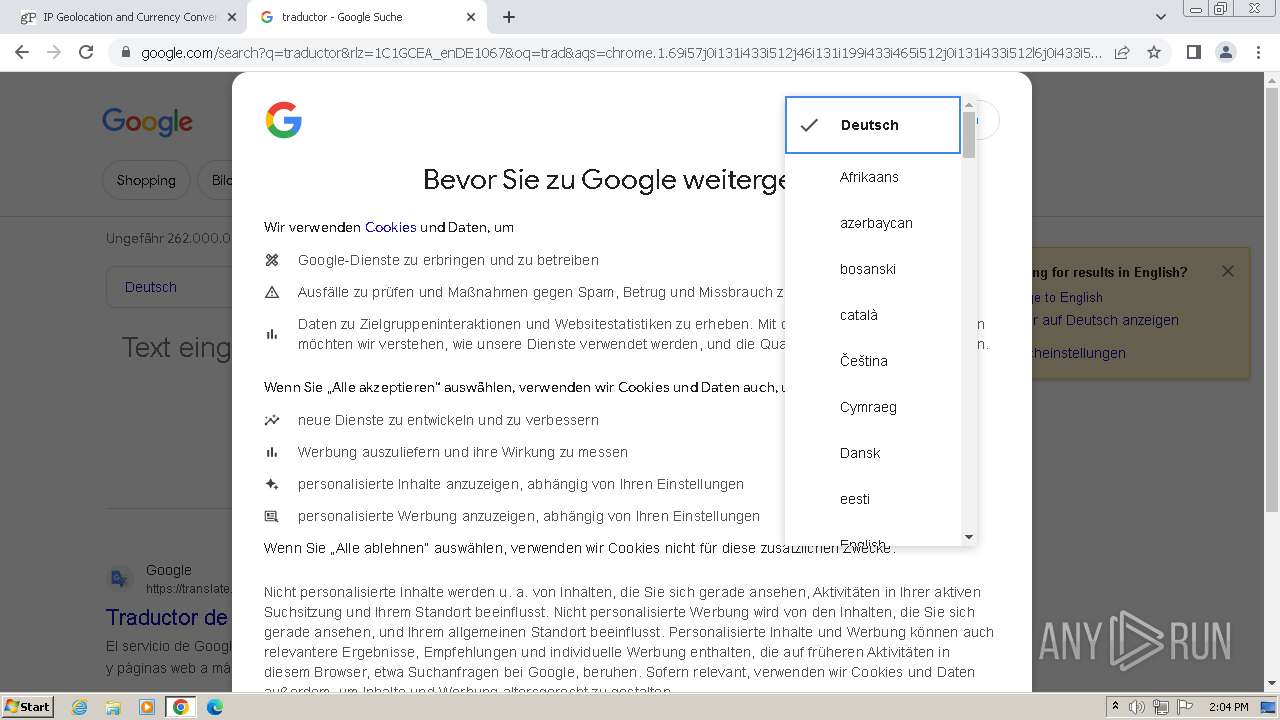Open Windows Media Player taskbar icon

(147, 707)
